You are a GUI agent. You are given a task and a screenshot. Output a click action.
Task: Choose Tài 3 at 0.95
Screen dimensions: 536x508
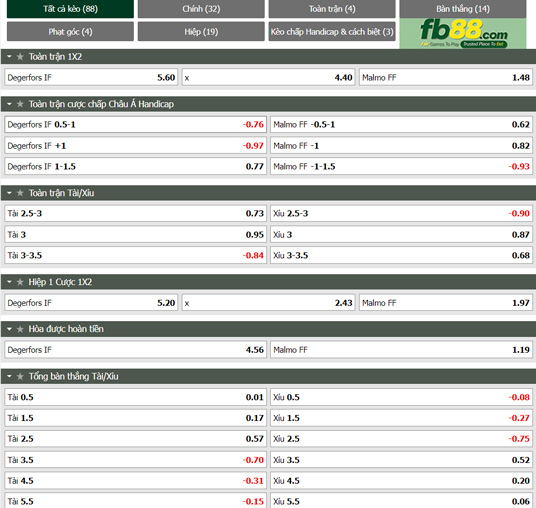pos(135,235)
